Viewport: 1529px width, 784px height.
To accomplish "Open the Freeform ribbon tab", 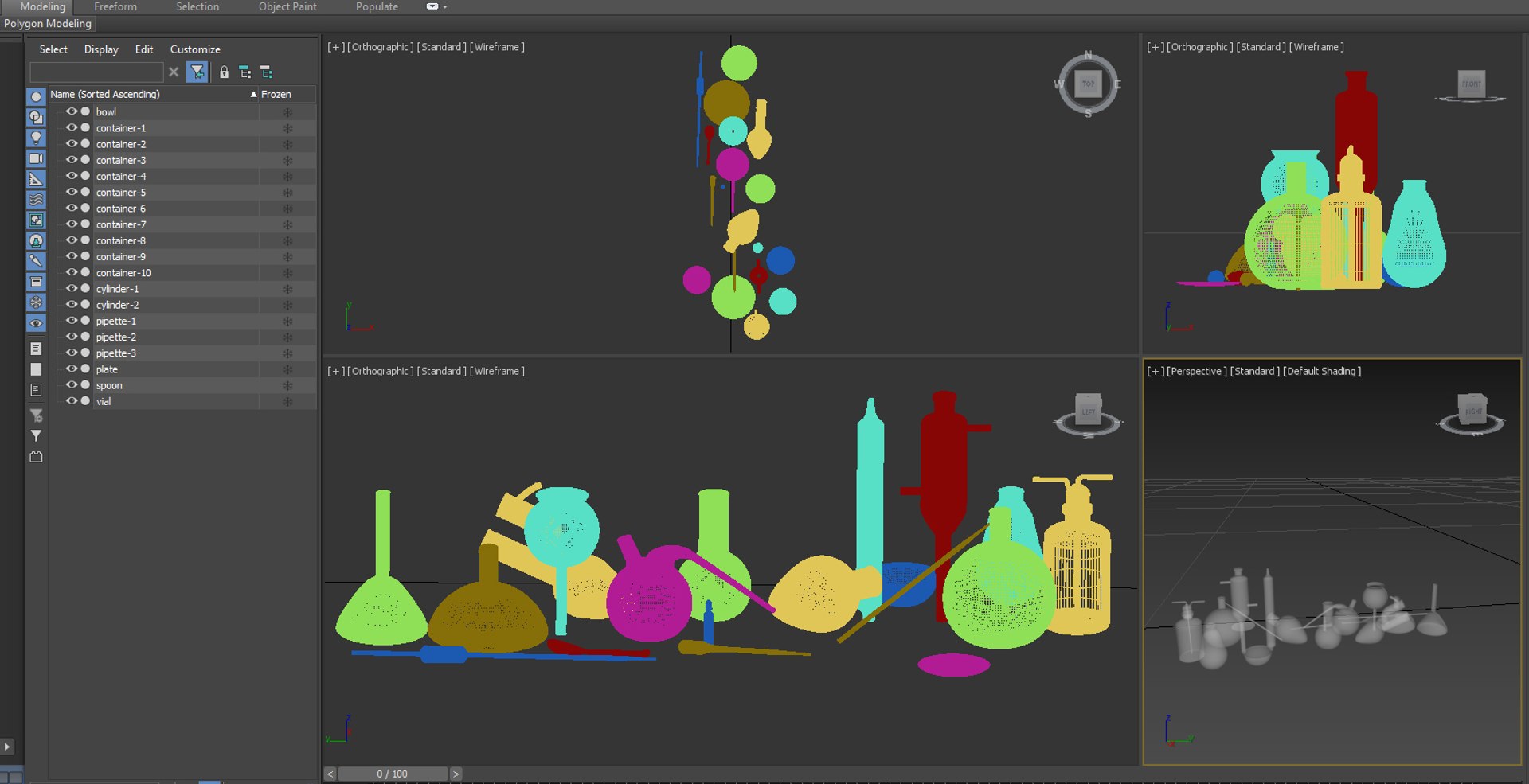I will coord(115,6).
